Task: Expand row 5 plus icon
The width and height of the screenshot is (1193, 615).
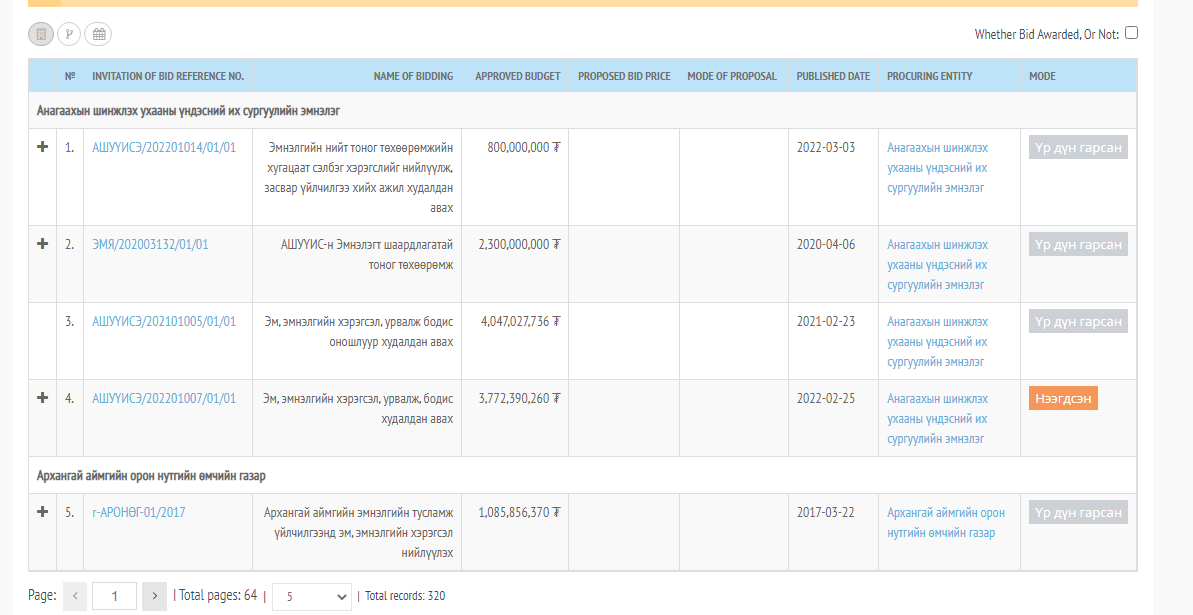Action: click(x=42, y=512)
